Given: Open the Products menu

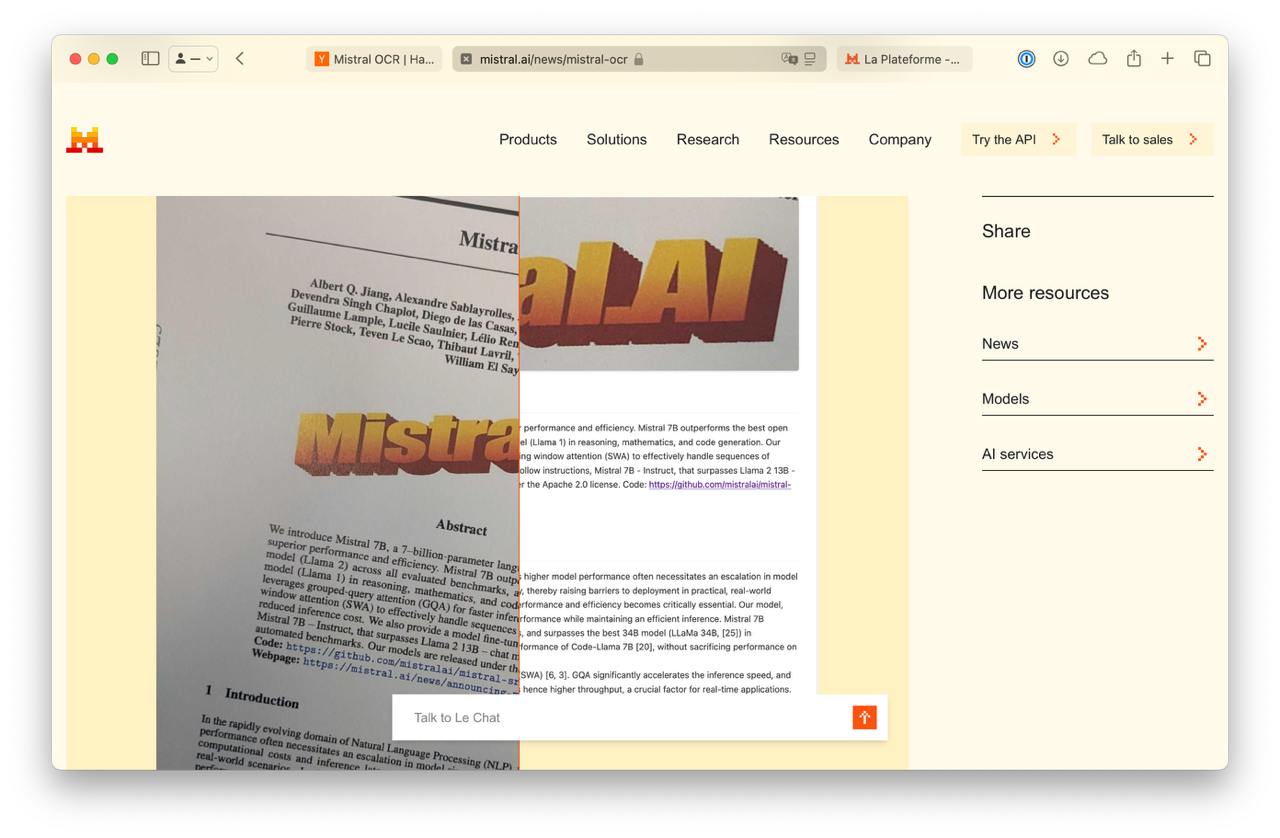Looking at the screenshot, I should (x=528, y=140).
